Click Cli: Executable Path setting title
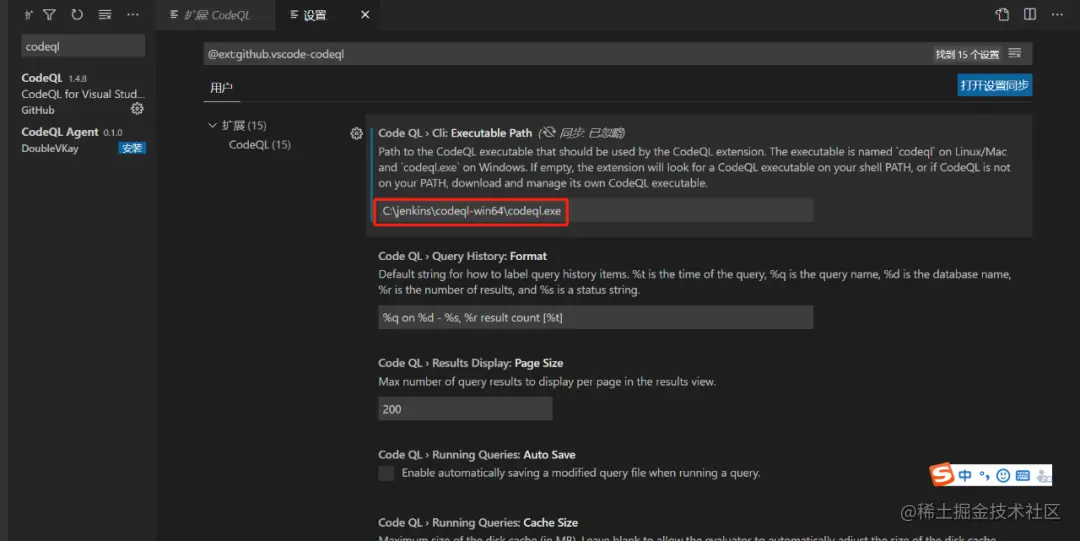Screen dimensions: 1080x541 click(455, 133)
